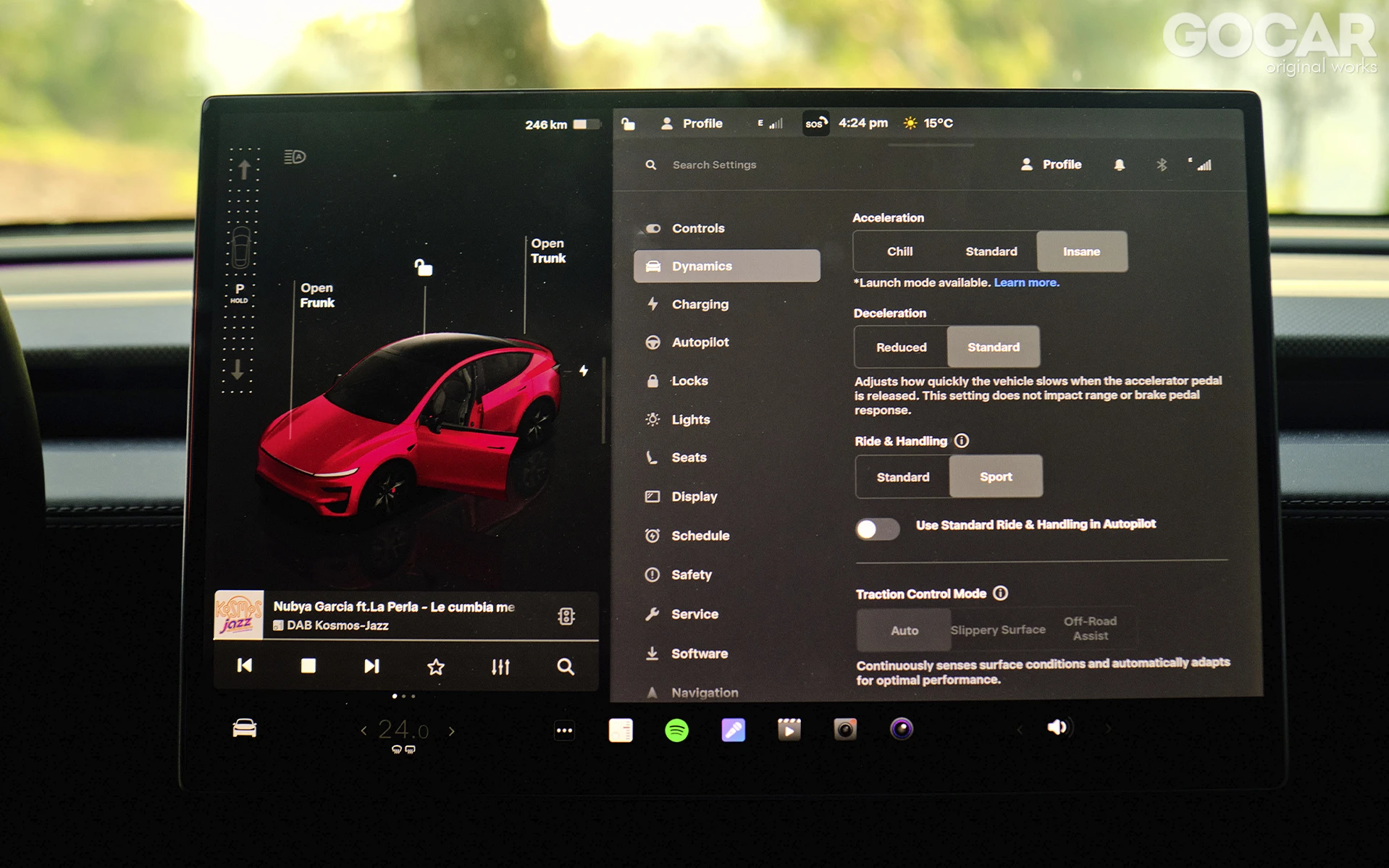Click the car controls icon in bottom bar
The height and width of the screenshot is (868, 1389).
tap(244, 728)
